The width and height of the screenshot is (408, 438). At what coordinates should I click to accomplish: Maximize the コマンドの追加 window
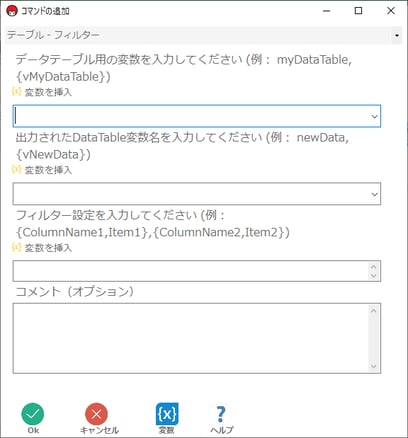tap(358, 11)
